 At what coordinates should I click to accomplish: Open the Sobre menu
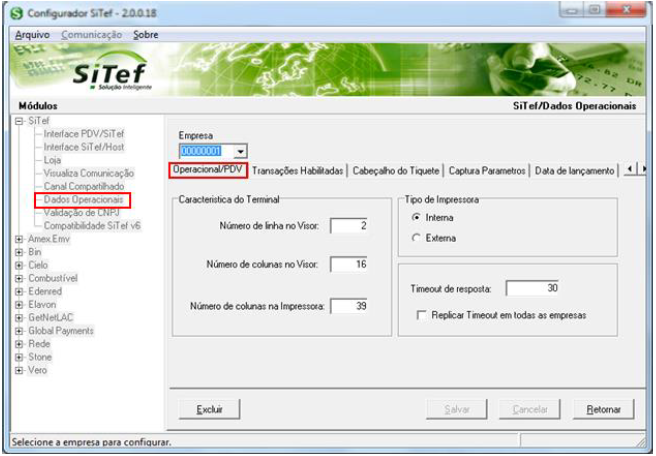[146, 35]
